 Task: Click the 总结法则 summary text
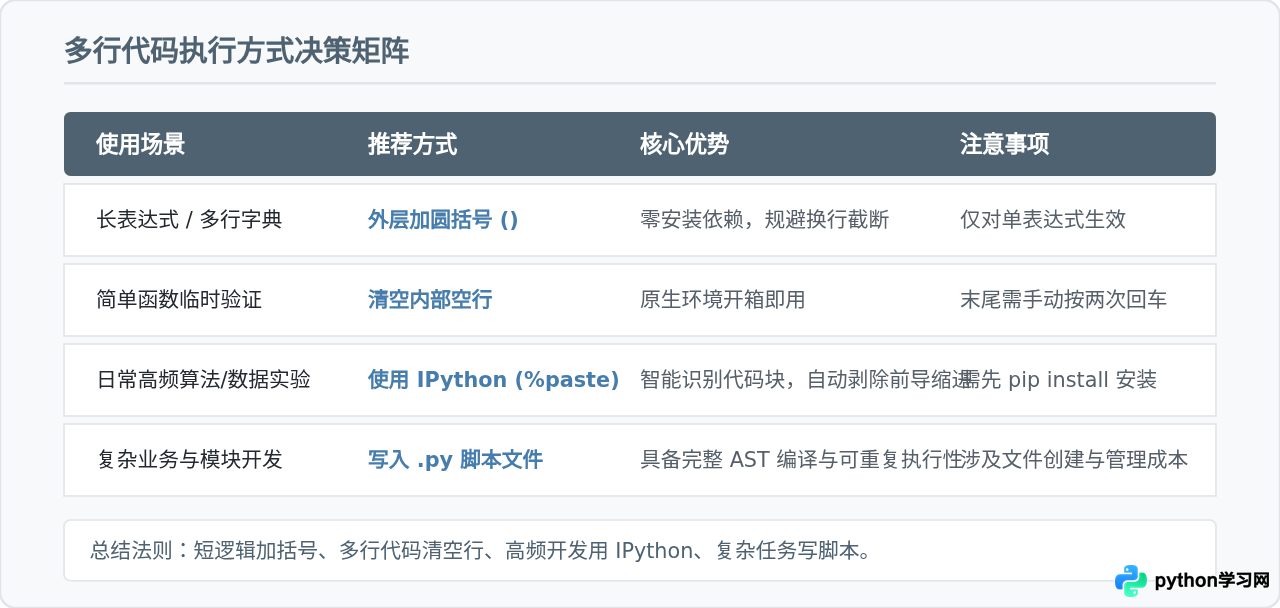(x=481, y=550)
